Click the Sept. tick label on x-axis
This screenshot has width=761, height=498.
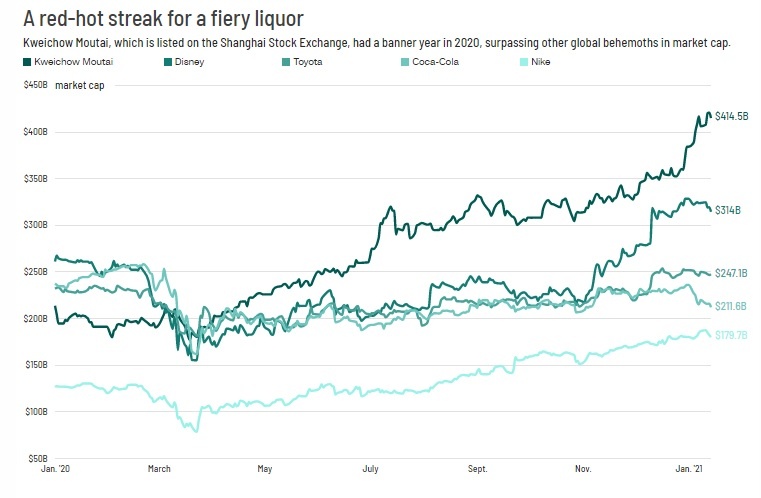[x=478, y=467]
